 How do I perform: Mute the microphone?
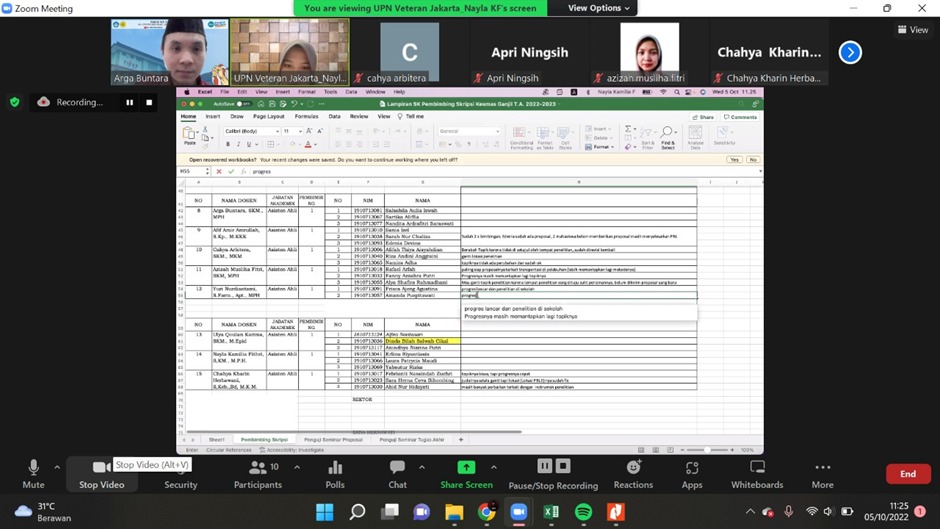click(33, 472)
